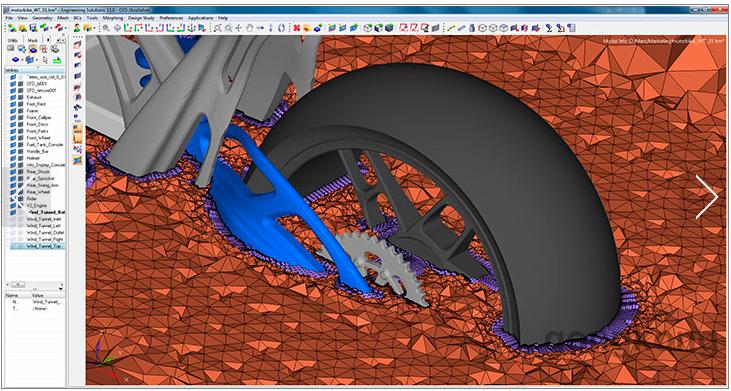Toggle visibility of V2_Engine component
The height and width of the screenshot is (391, 731).
[x=13, y=205]
